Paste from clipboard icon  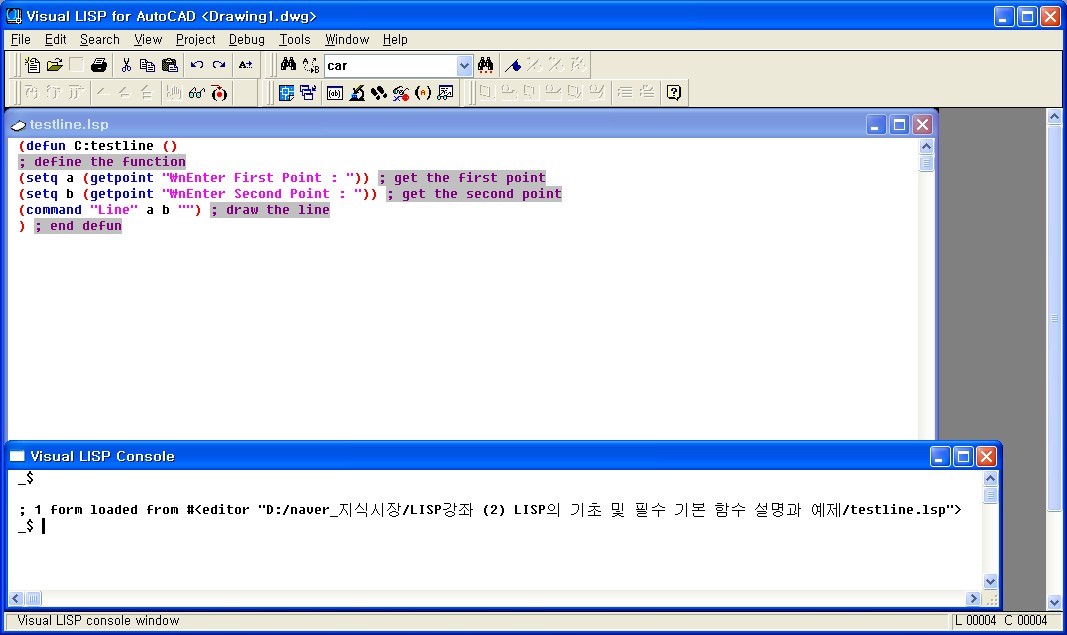coord(169,65)
